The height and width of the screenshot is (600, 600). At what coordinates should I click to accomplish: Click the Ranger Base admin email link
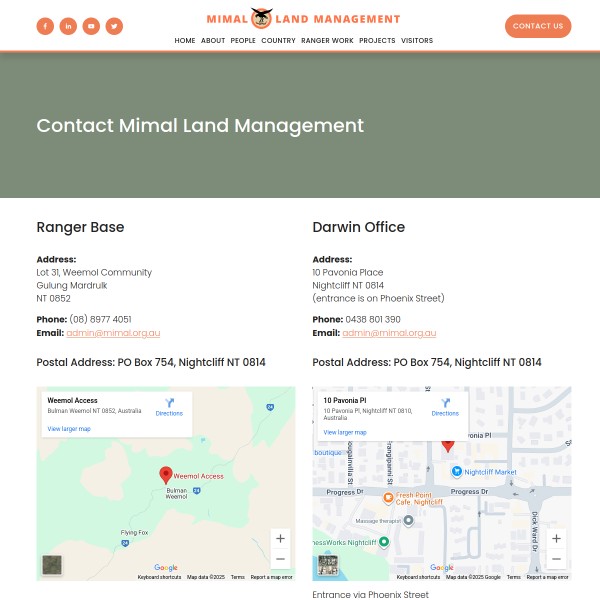tap(113, 333)
